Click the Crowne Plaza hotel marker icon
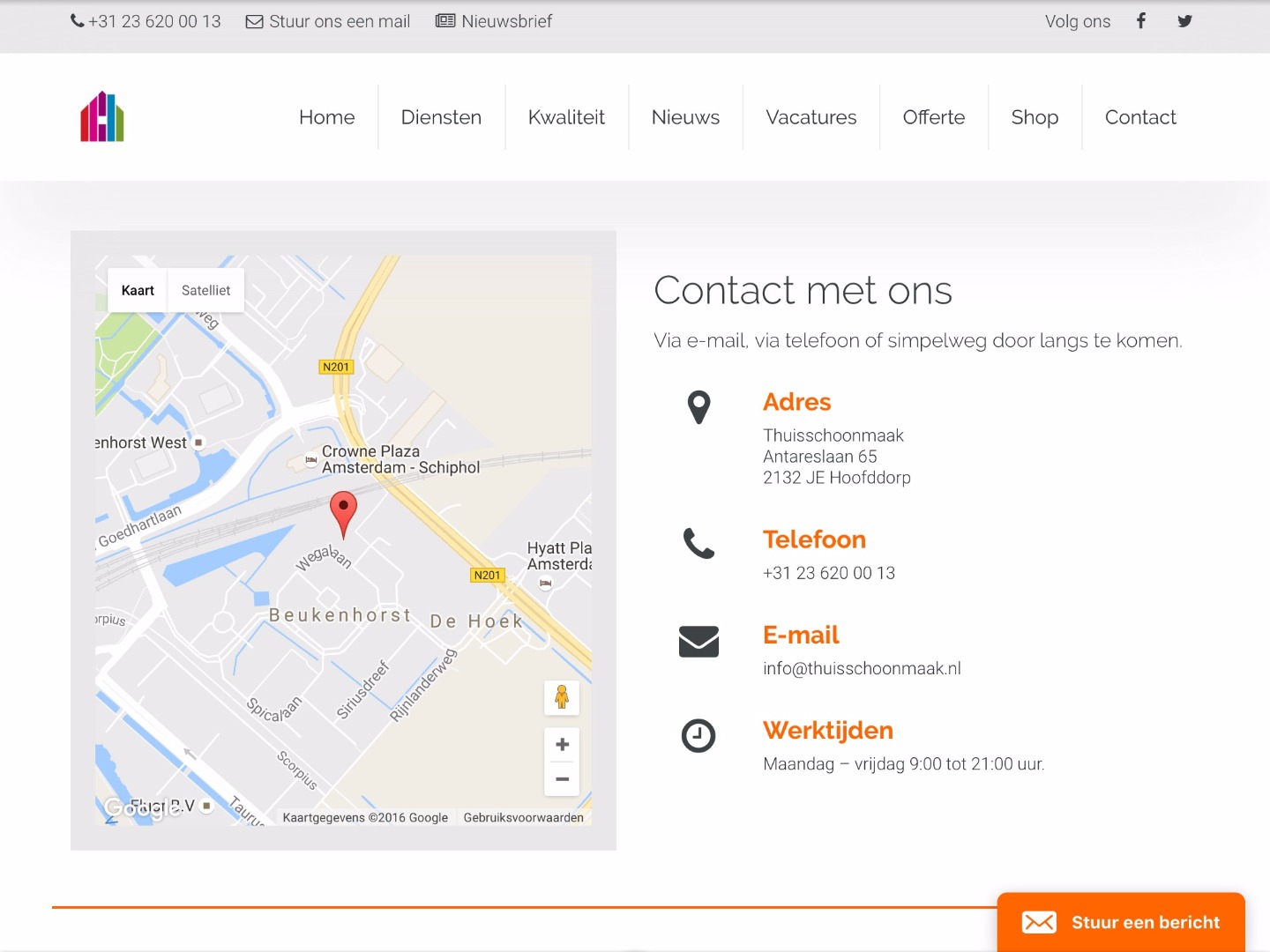 (x=310, y=459)
